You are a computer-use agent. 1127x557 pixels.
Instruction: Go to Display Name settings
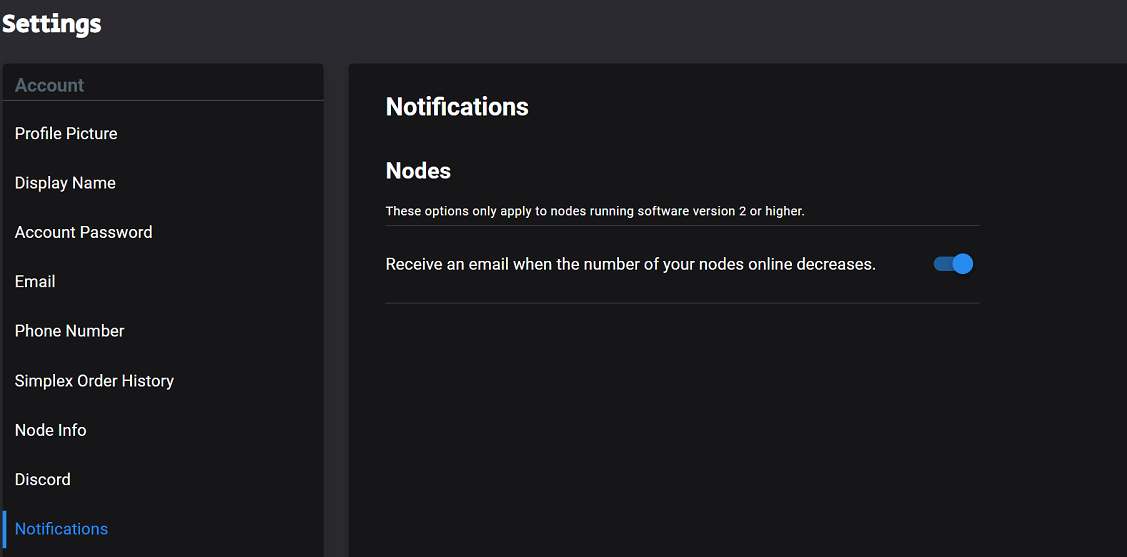tap(163, 183)
